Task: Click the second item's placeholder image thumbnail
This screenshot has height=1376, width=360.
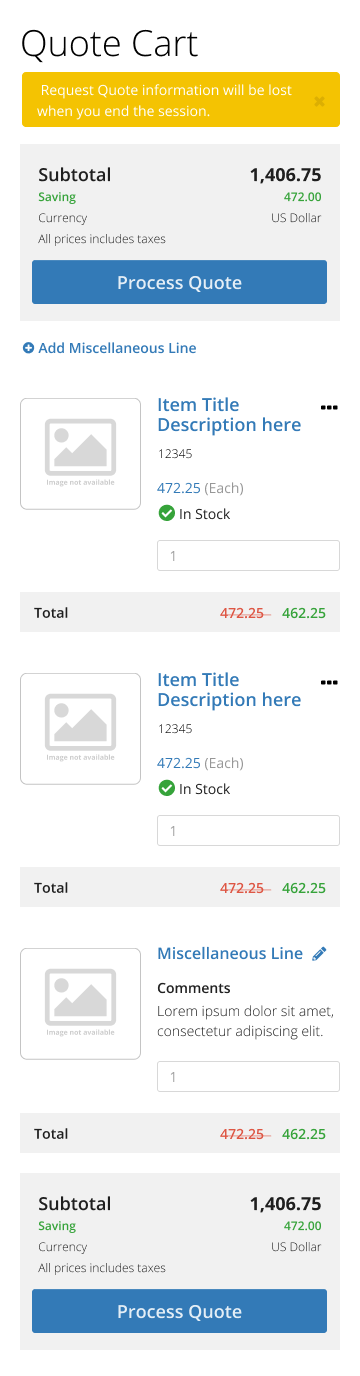Action: (x=81, y=729)
